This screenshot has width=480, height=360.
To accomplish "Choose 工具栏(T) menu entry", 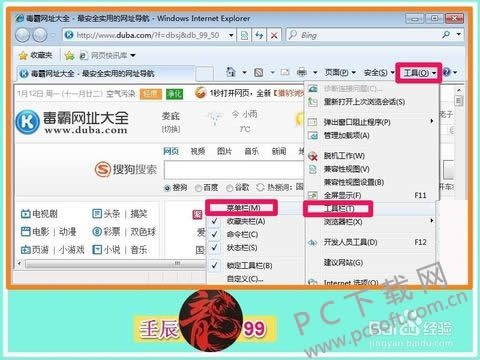I will coord(338,209).
